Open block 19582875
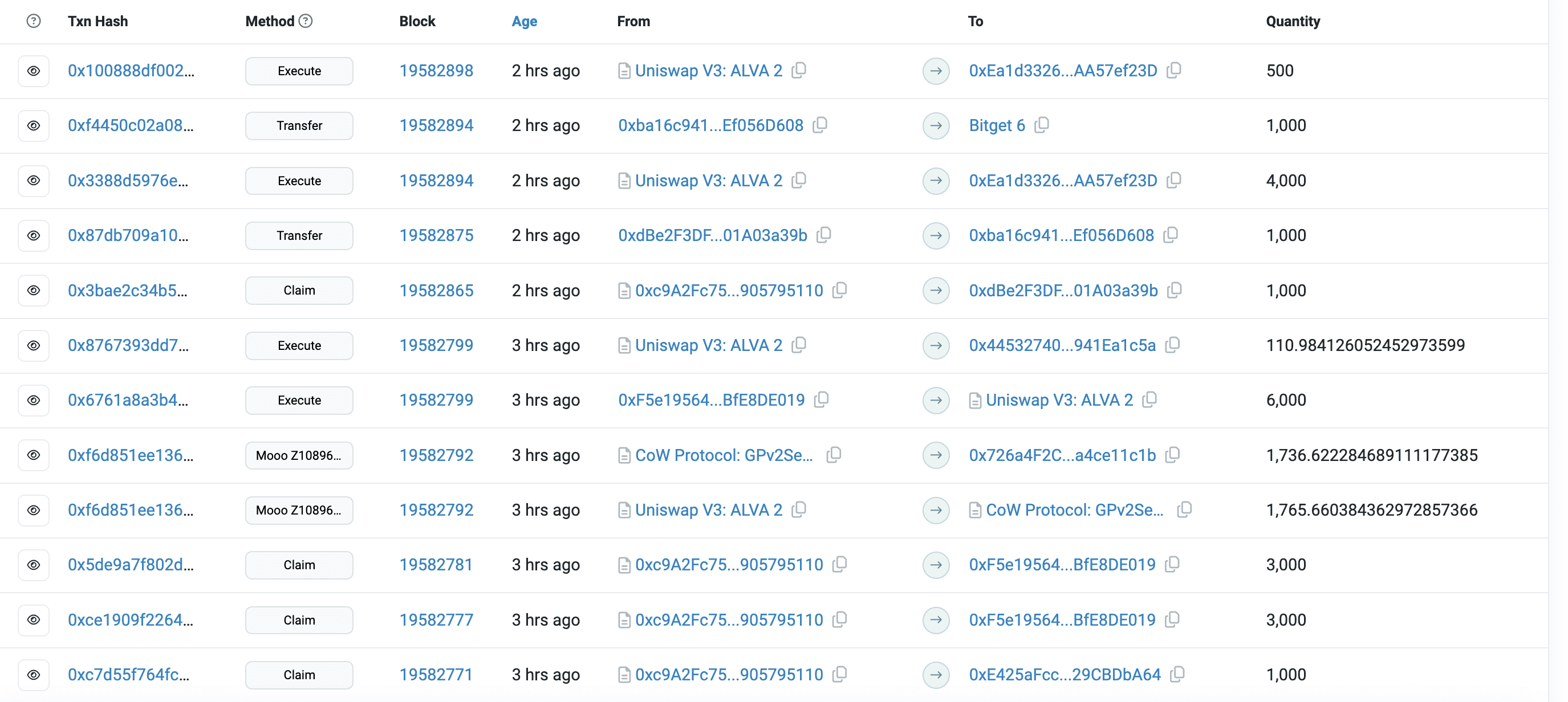 [436, 235]
